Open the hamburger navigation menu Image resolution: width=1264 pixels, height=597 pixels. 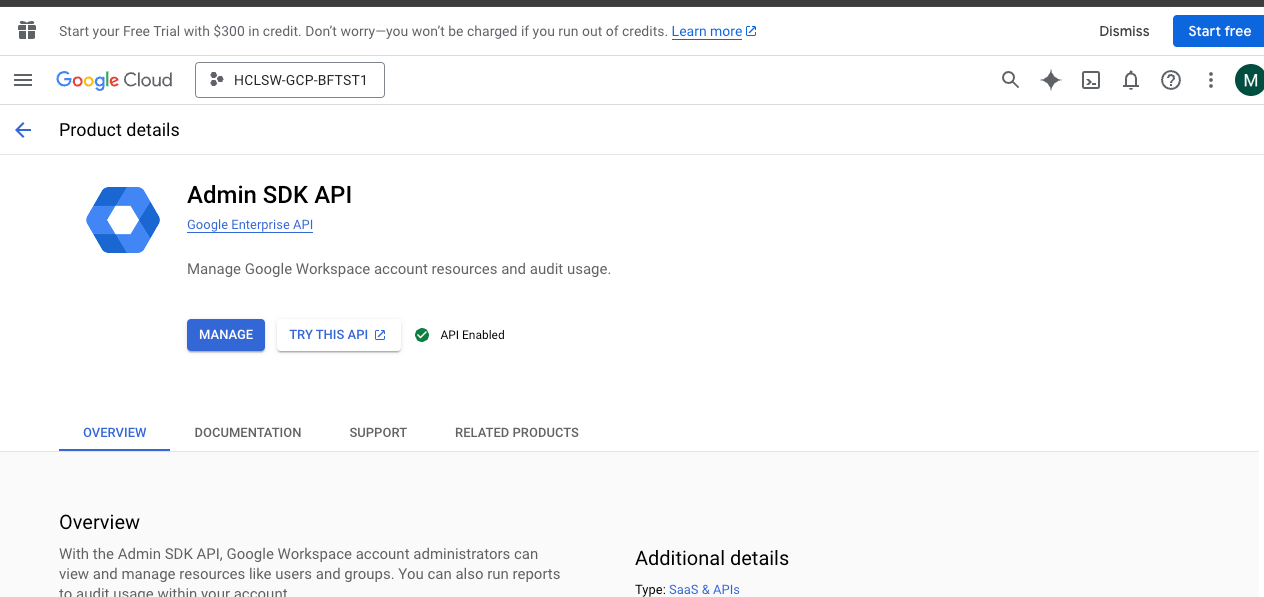pyautogui.click(x=23, y=80)
